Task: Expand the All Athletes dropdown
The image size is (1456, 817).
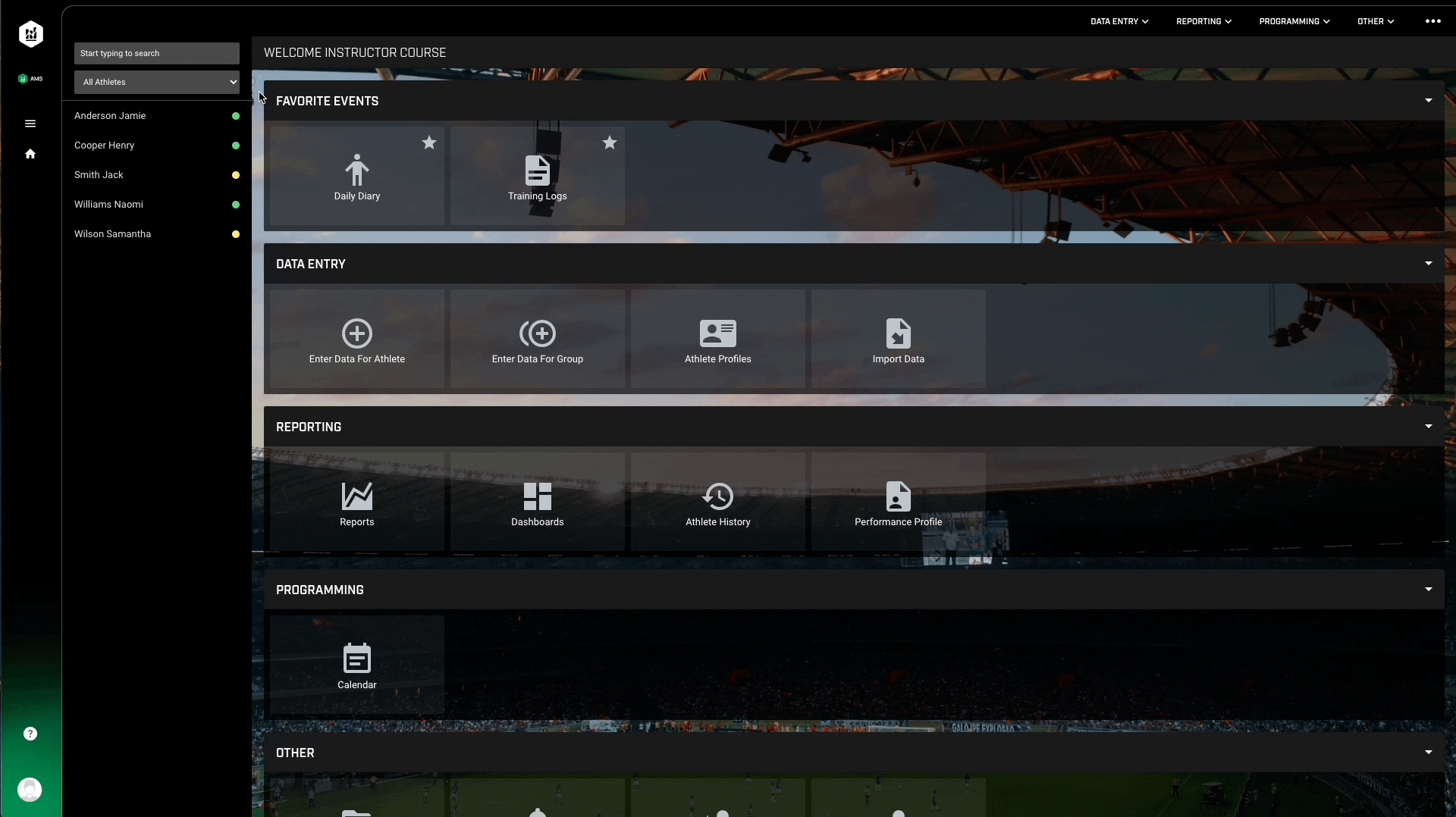Action: (157, 82)
